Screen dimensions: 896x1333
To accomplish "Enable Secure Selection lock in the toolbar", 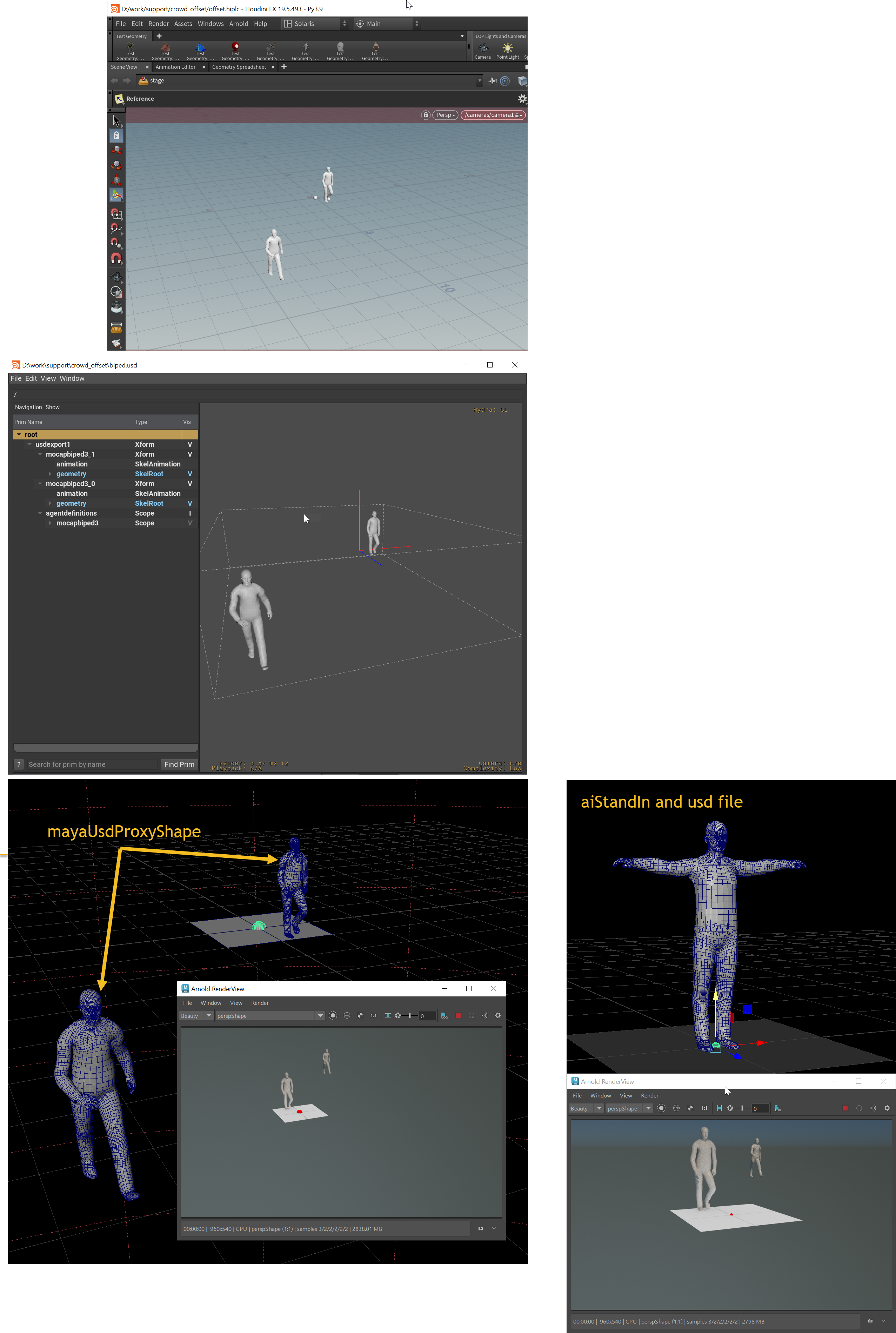I will pos(116,135).
